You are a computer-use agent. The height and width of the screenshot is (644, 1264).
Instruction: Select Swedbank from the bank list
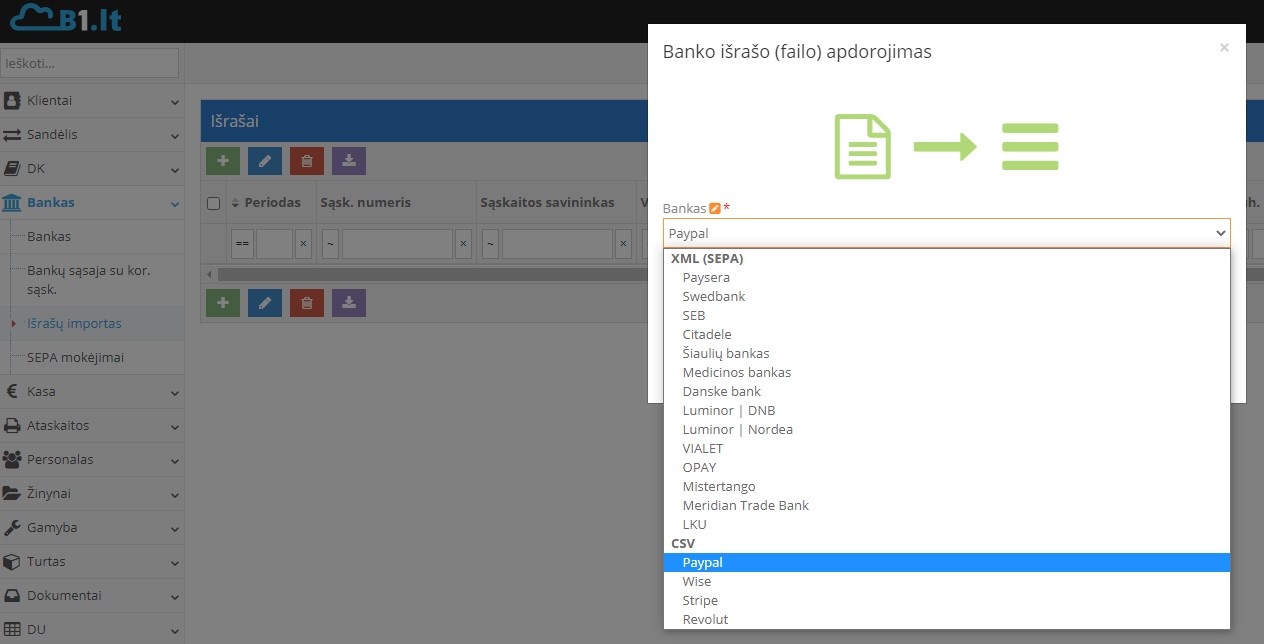coord(714,296)
